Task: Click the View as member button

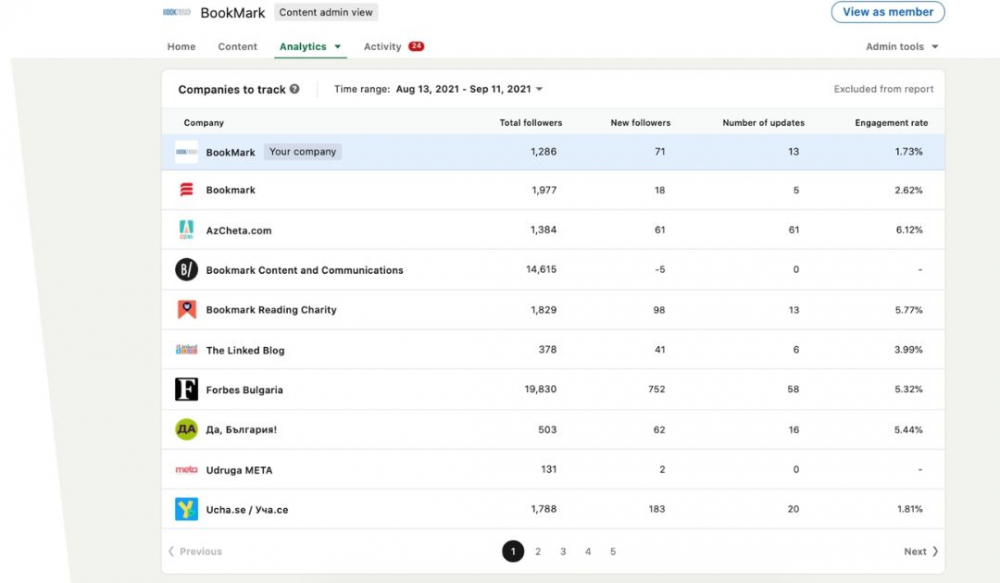Action: [888, 12]
